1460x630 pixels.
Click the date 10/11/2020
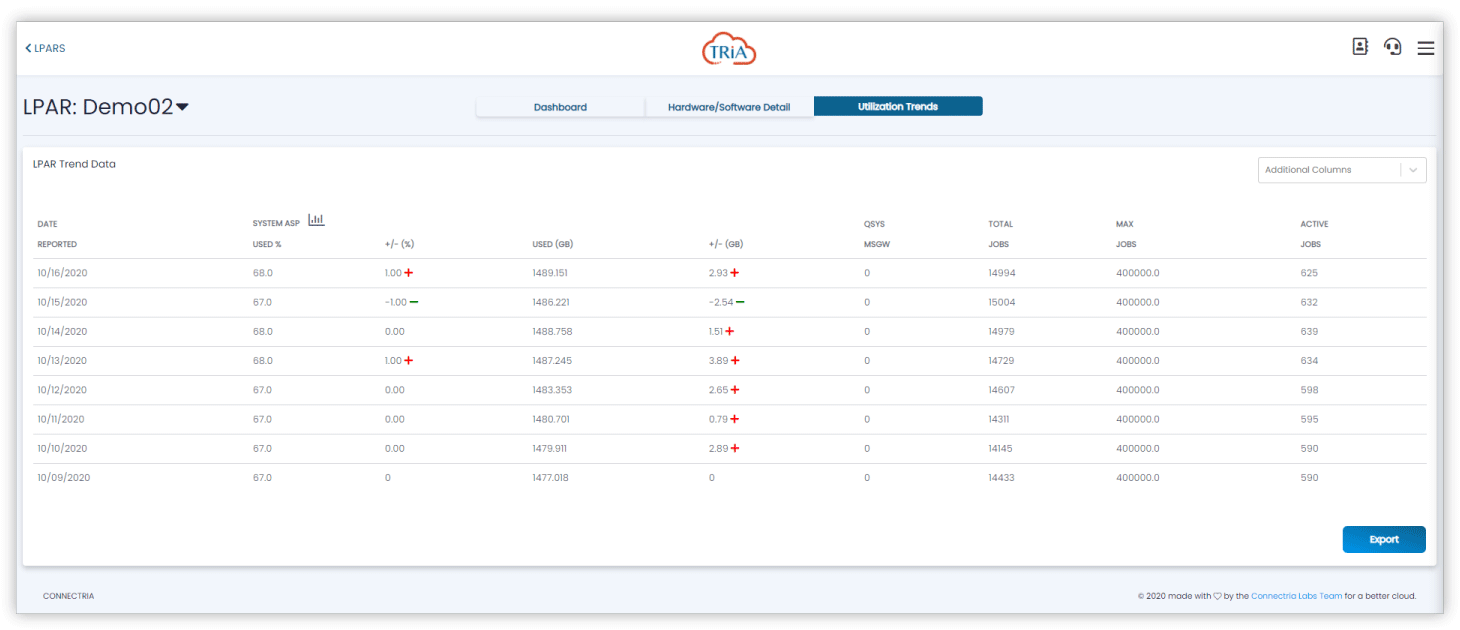coord(61,419)
